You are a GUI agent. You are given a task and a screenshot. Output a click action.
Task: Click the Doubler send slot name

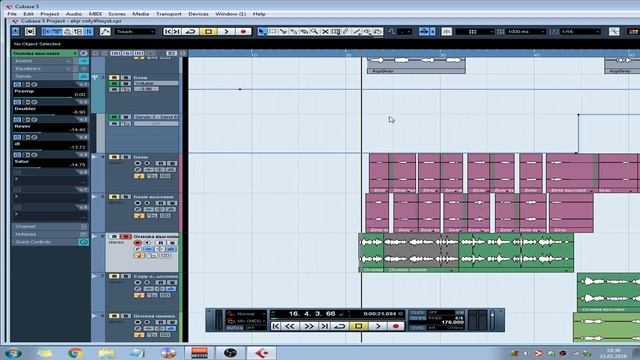pos(25,109)
